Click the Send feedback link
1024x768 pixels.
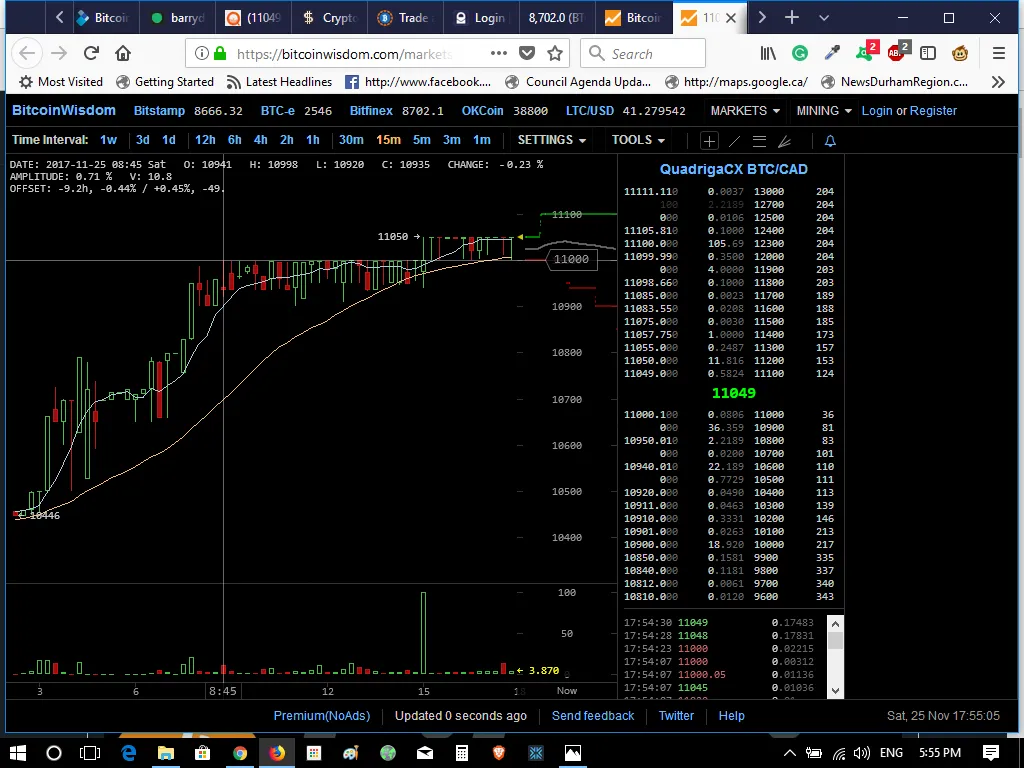tap(593, 716)
